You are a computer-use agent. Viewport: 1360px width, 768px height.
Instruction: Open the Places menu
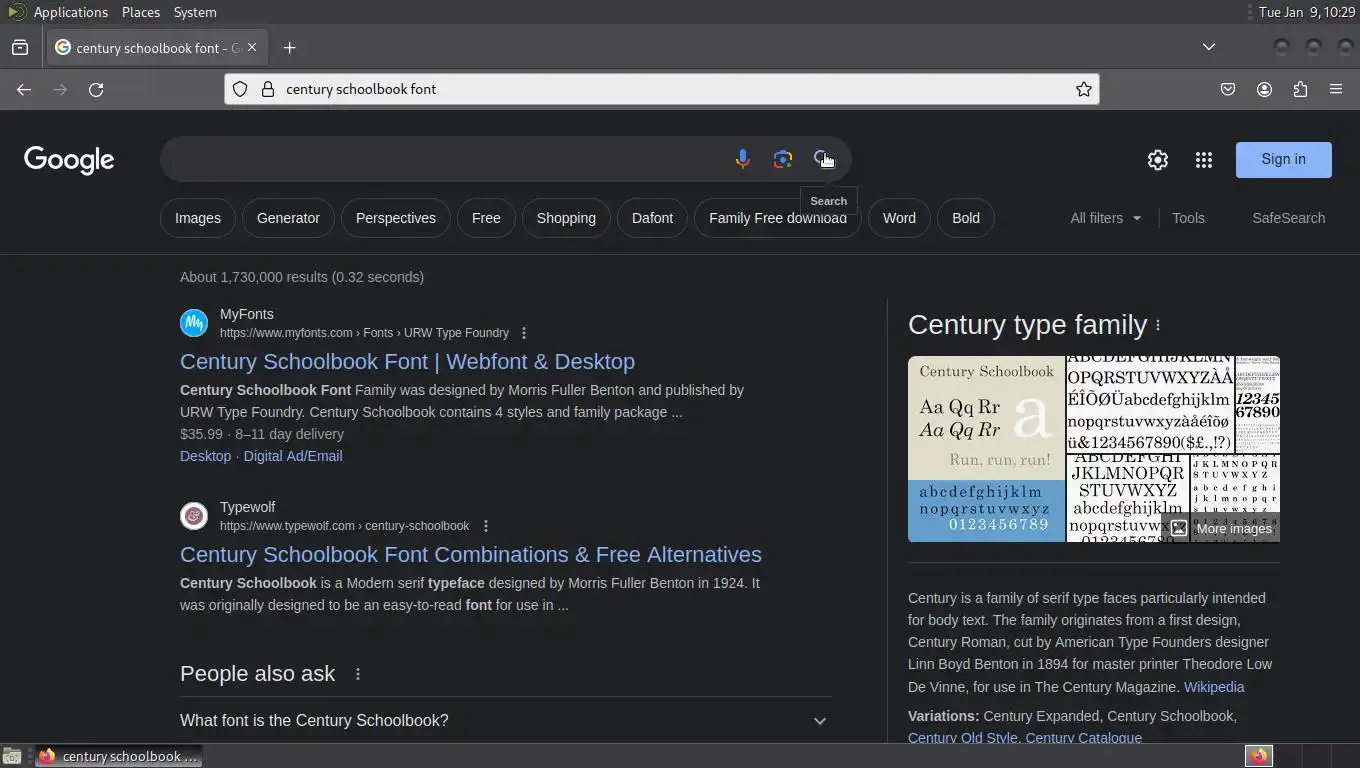click(141, 12)
